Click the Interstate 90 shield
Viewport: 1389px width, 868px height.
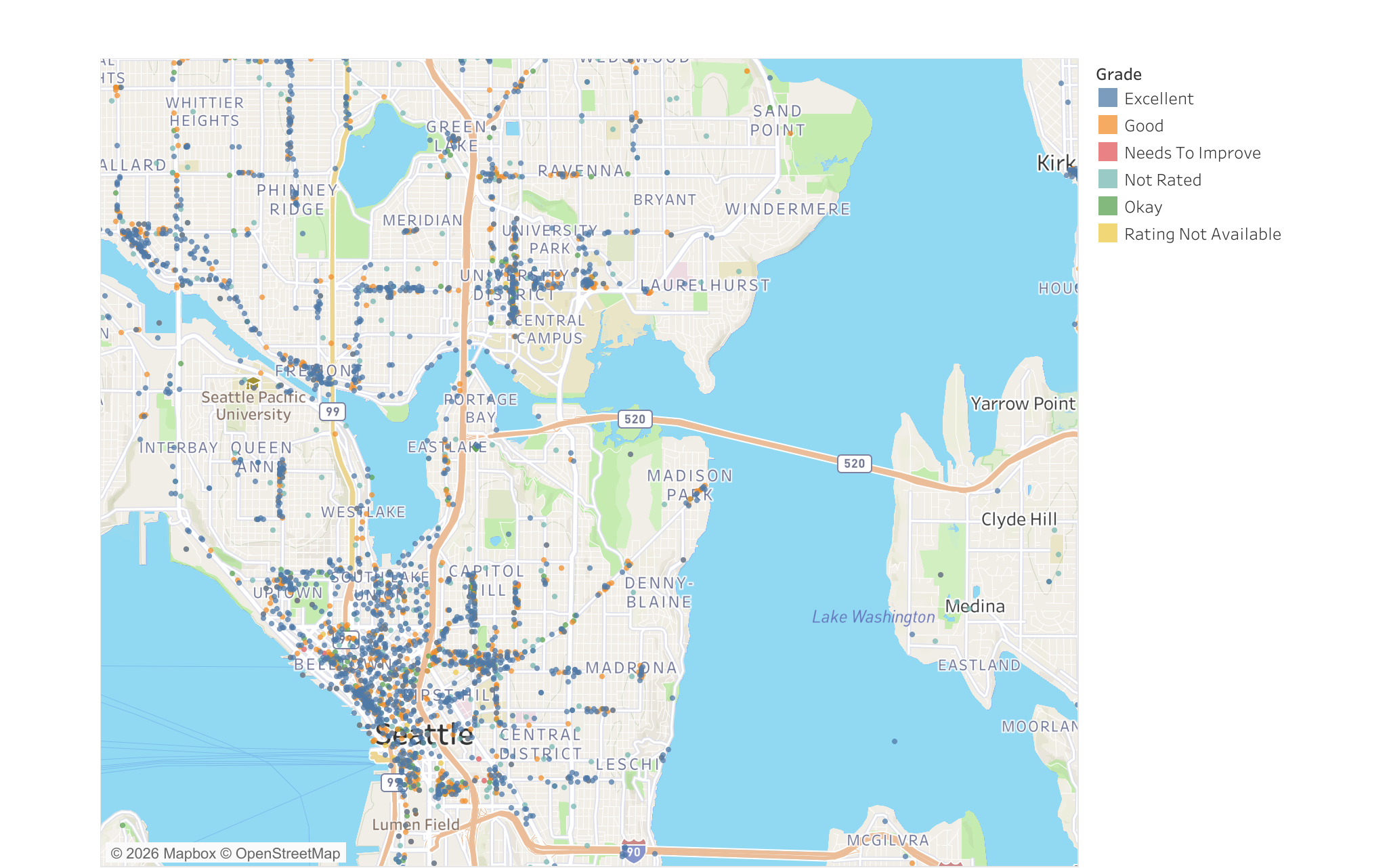633,851
